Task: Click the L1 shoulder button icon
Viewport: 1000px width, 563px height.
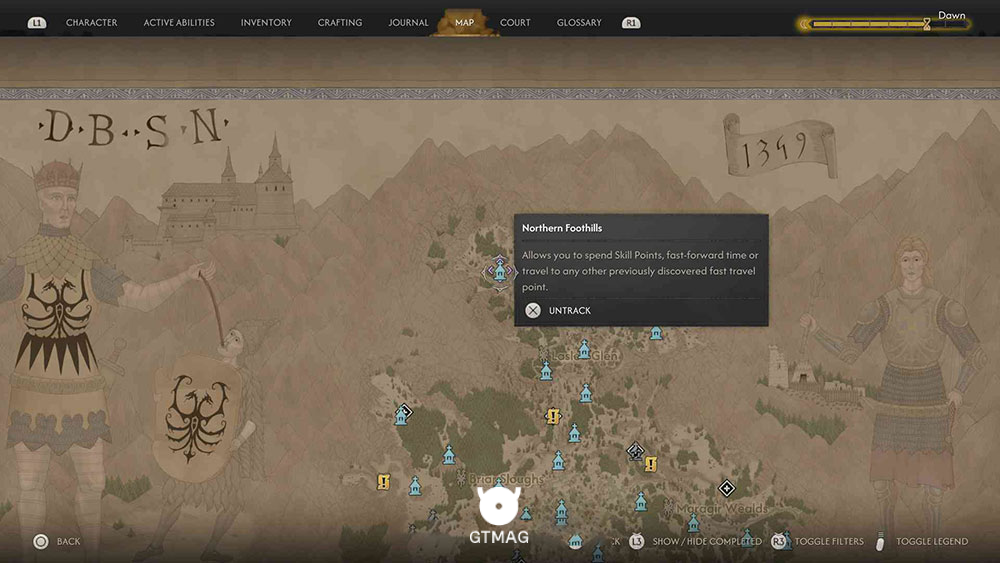Action: coord(37,23)
